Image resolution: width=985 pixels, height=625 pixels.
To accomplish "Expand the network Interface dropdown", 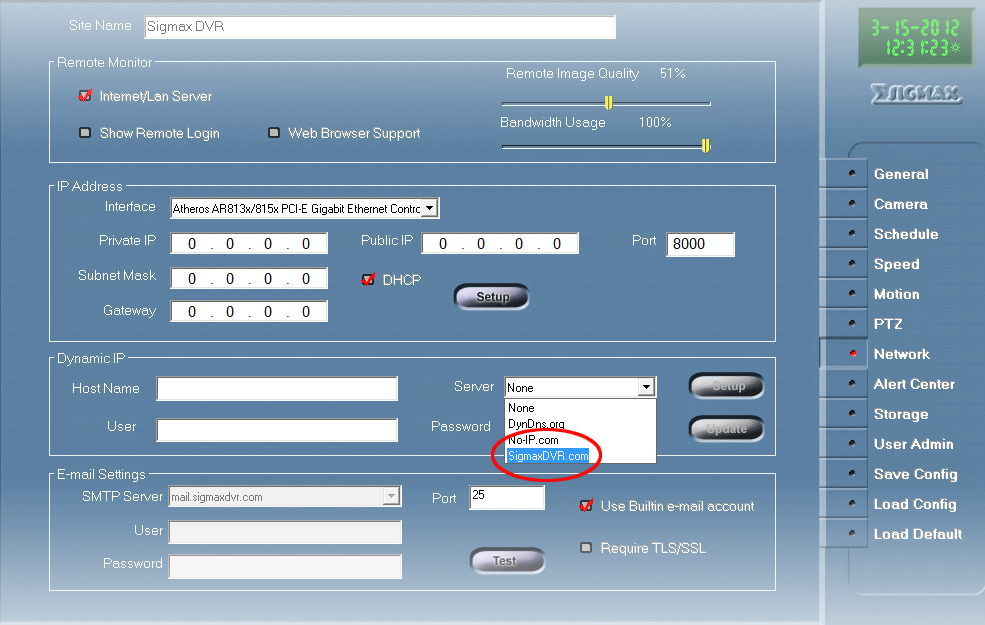I will tap(429, 208).
